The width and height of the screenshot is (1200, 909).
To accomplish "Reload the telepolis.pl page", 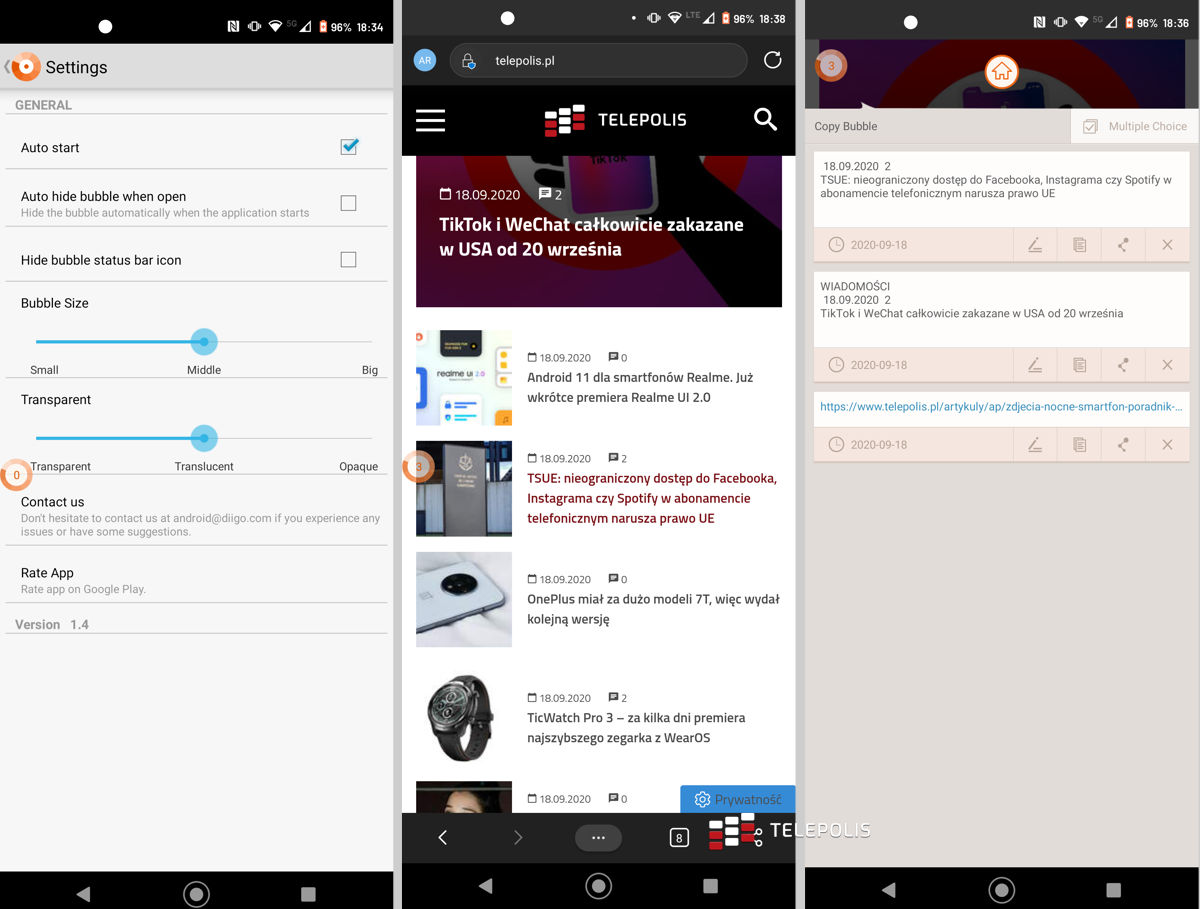I will pyautogui.click(x=772, y=60).
